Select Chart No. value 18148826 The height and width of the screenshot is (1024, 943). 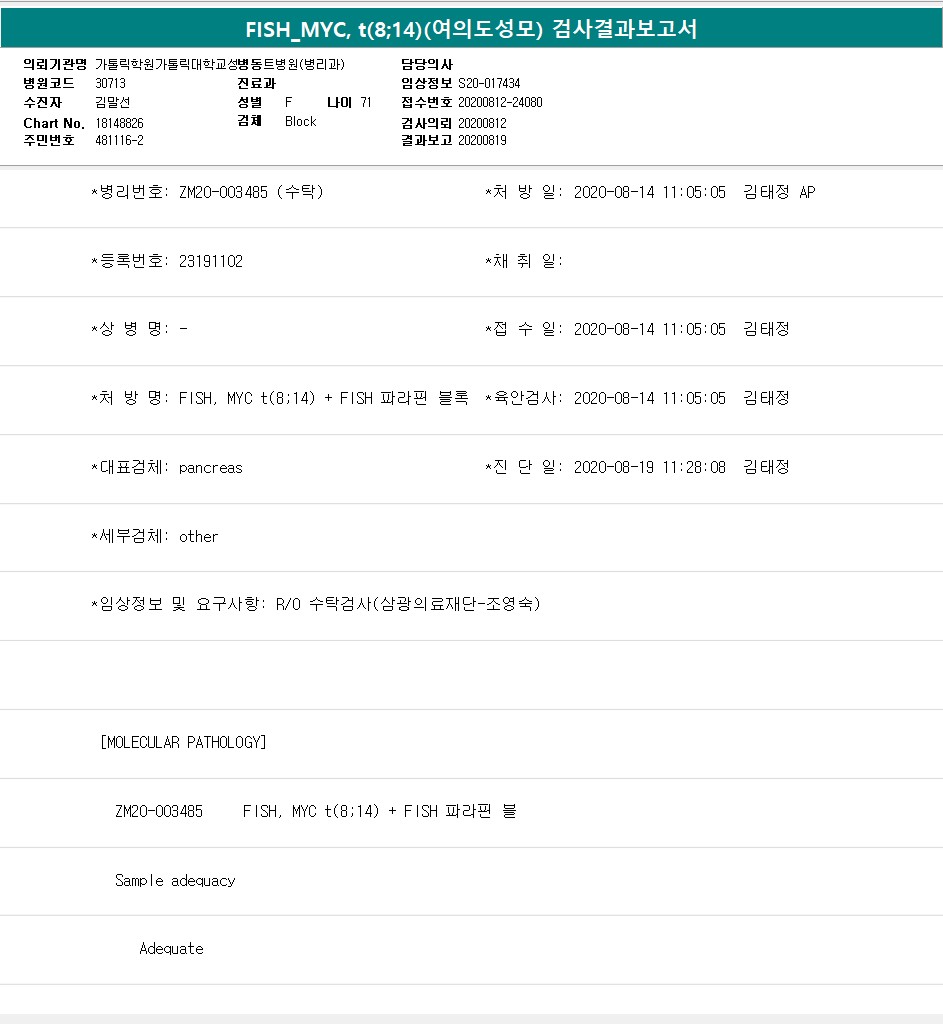point(120,123)
